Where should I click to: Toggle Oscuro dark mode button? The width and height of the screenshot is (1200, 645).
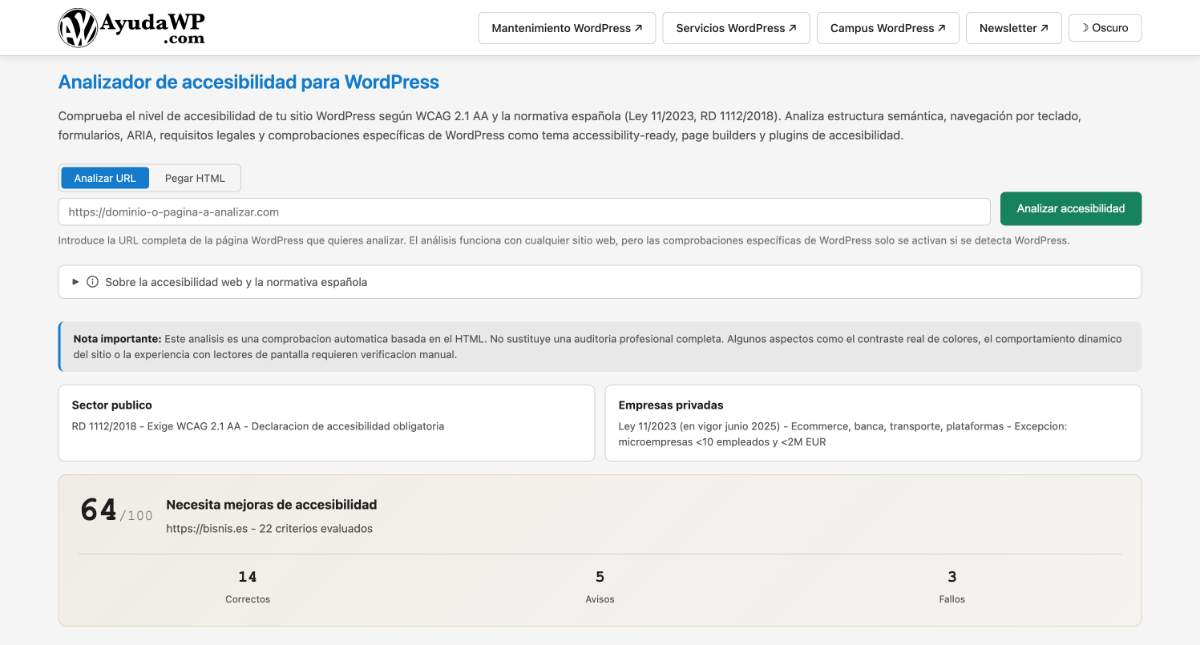1105,28
